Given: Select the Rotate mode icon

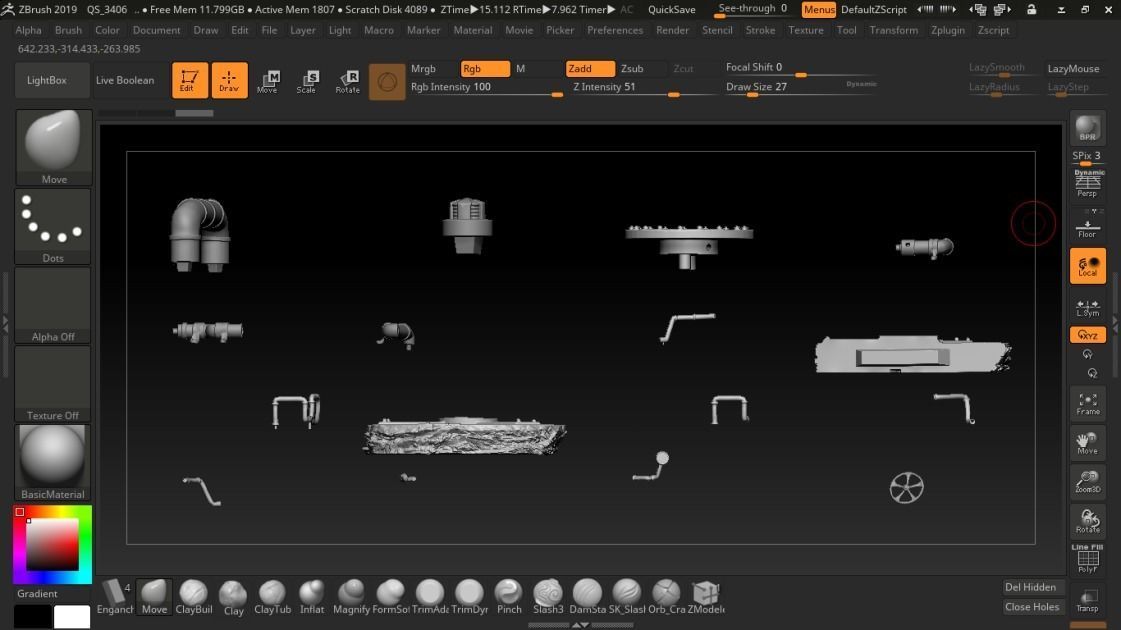Looking at the screenshot, I should [347, 81].
